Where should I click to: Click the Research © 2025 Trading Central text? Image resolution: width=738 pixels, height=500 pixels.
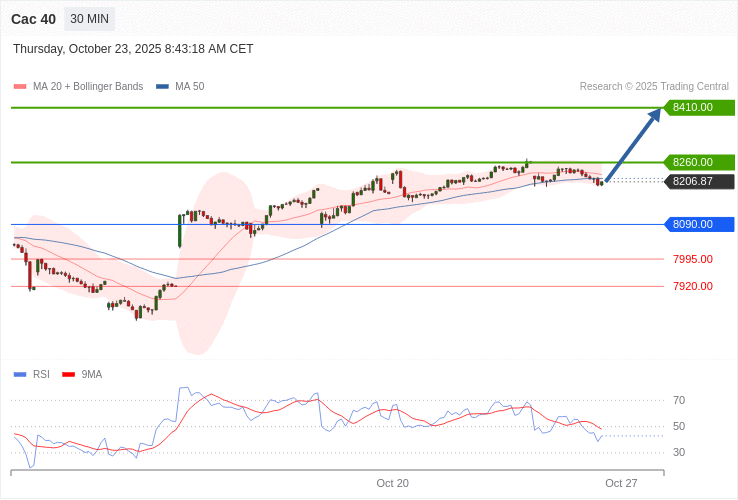tap(654, 86)
